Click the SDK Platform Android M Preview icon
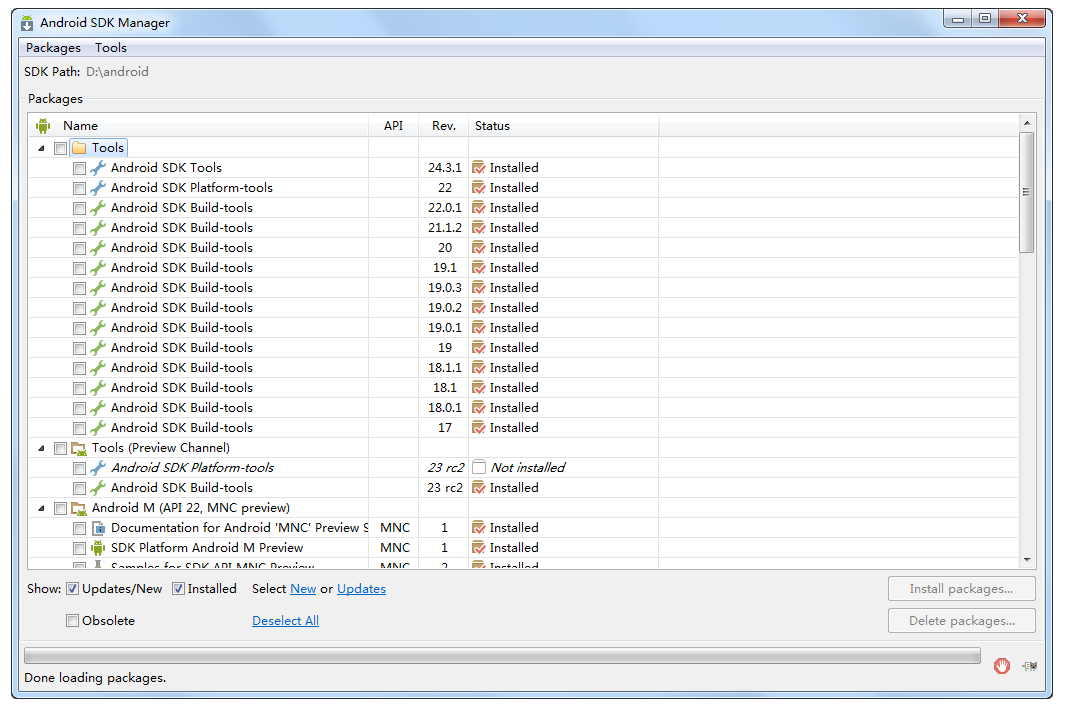Viewport: 1066px width, 710px height. coord(98,548)
